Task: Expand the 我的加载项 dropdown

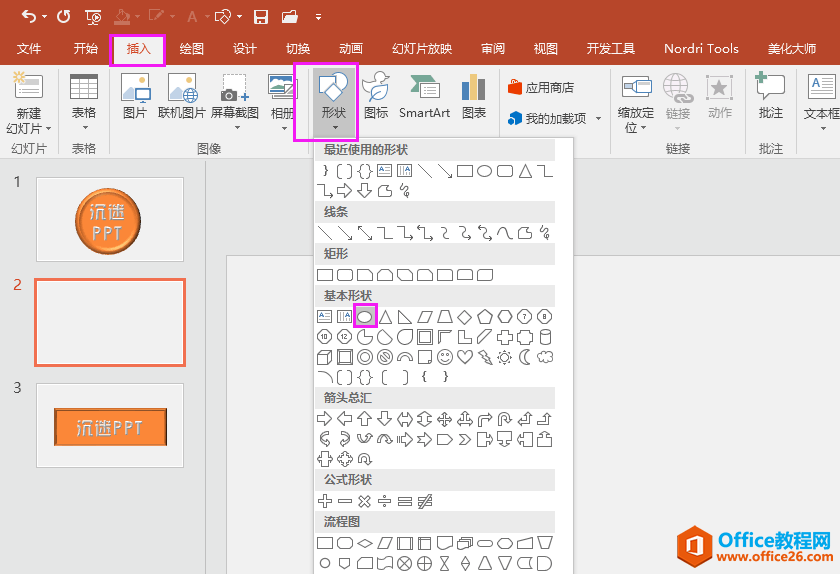Action: (598, 119)
